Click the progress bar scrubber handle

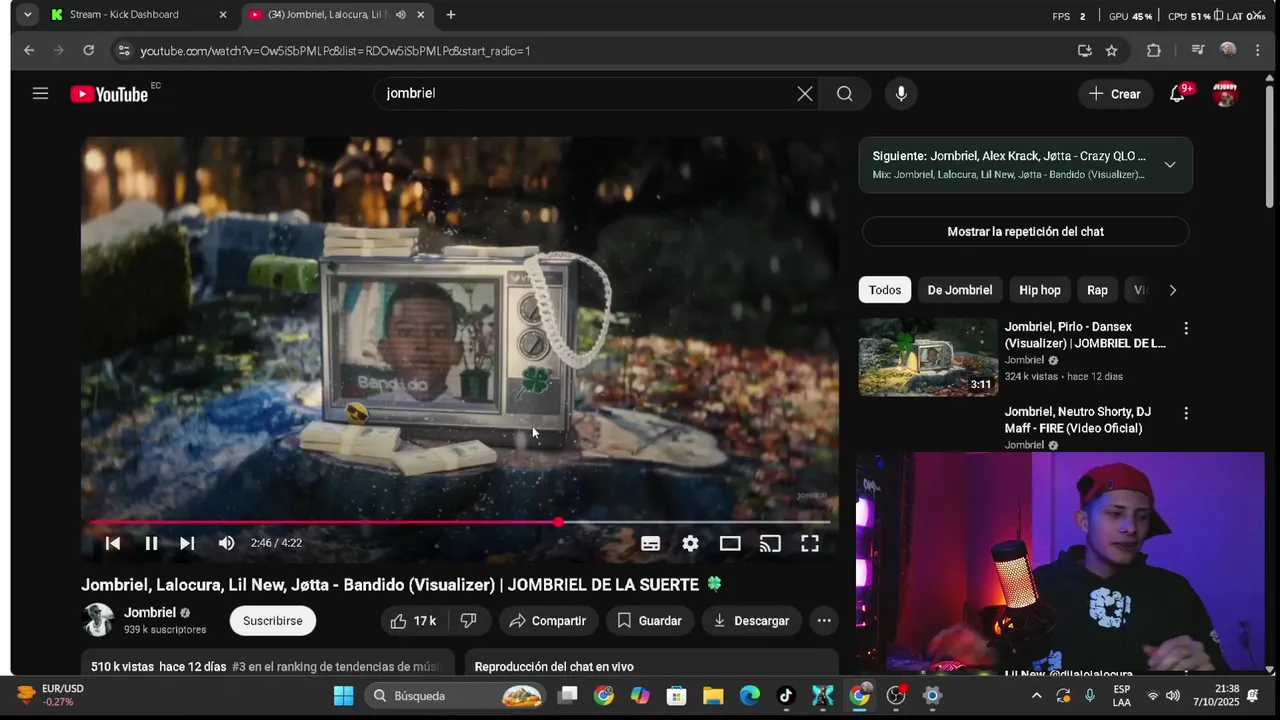(x=558, y=522)
